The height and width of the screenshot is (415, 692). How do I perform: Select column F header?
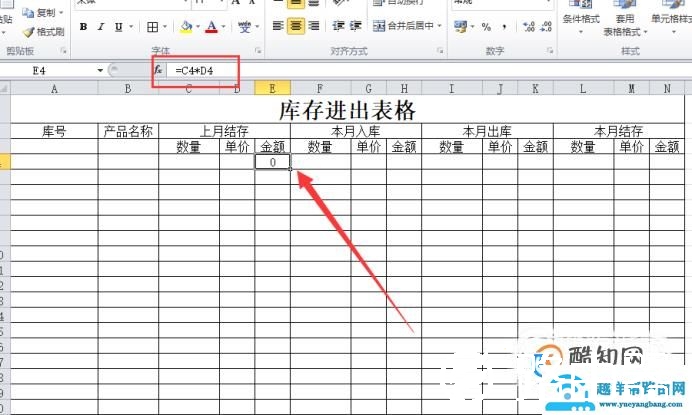320,89
